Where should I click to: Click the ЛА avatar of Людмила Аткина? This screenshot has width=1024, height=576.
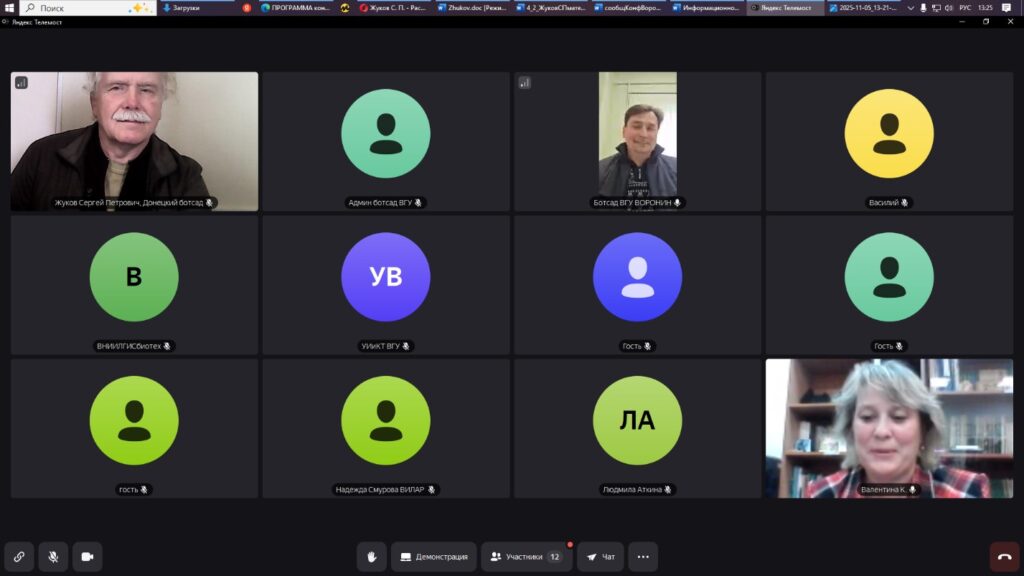(x=637, y=420)
